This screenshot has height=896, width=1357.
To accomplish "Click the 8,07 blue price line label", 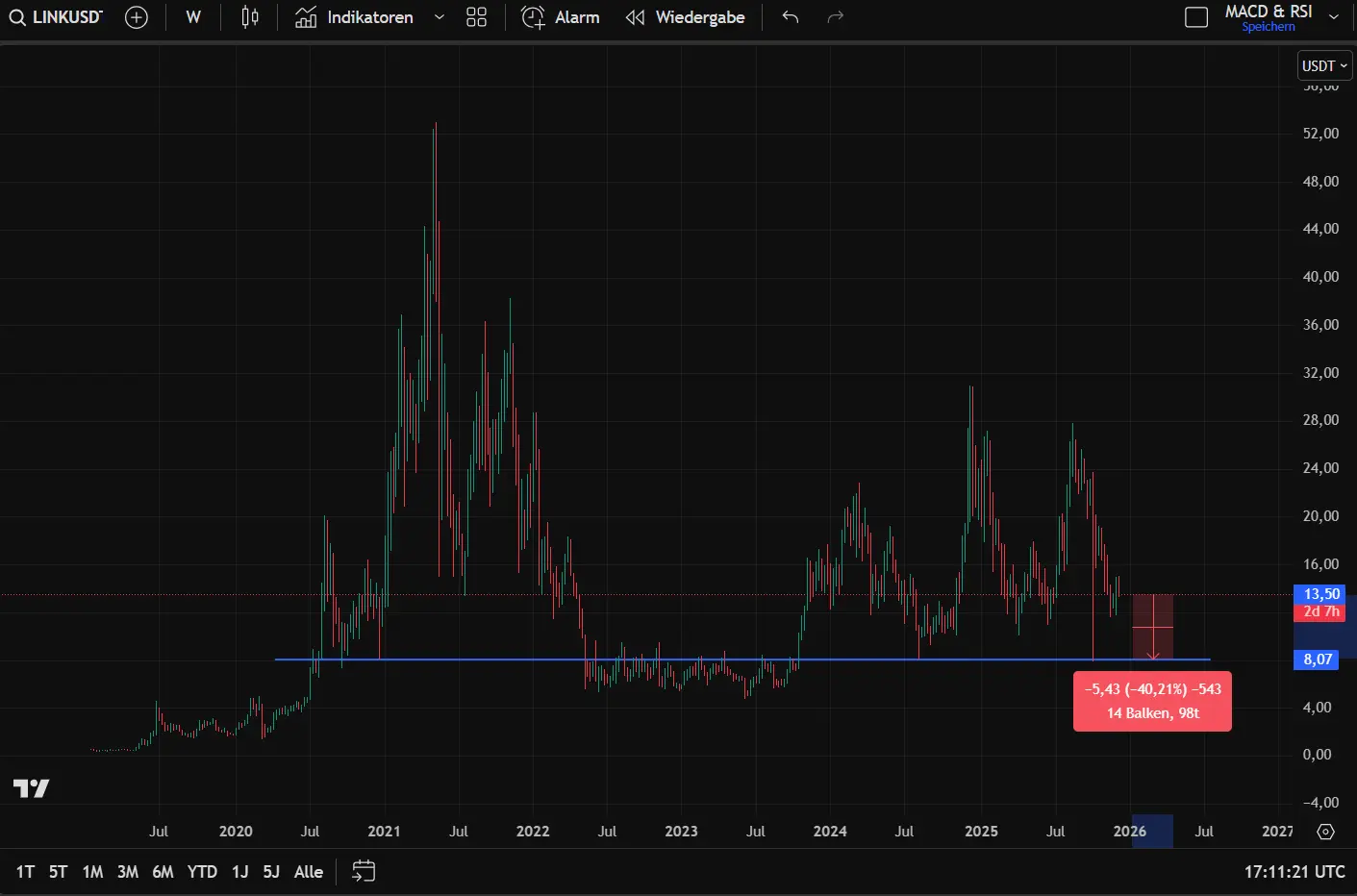I will click(x=1318, y=660).
